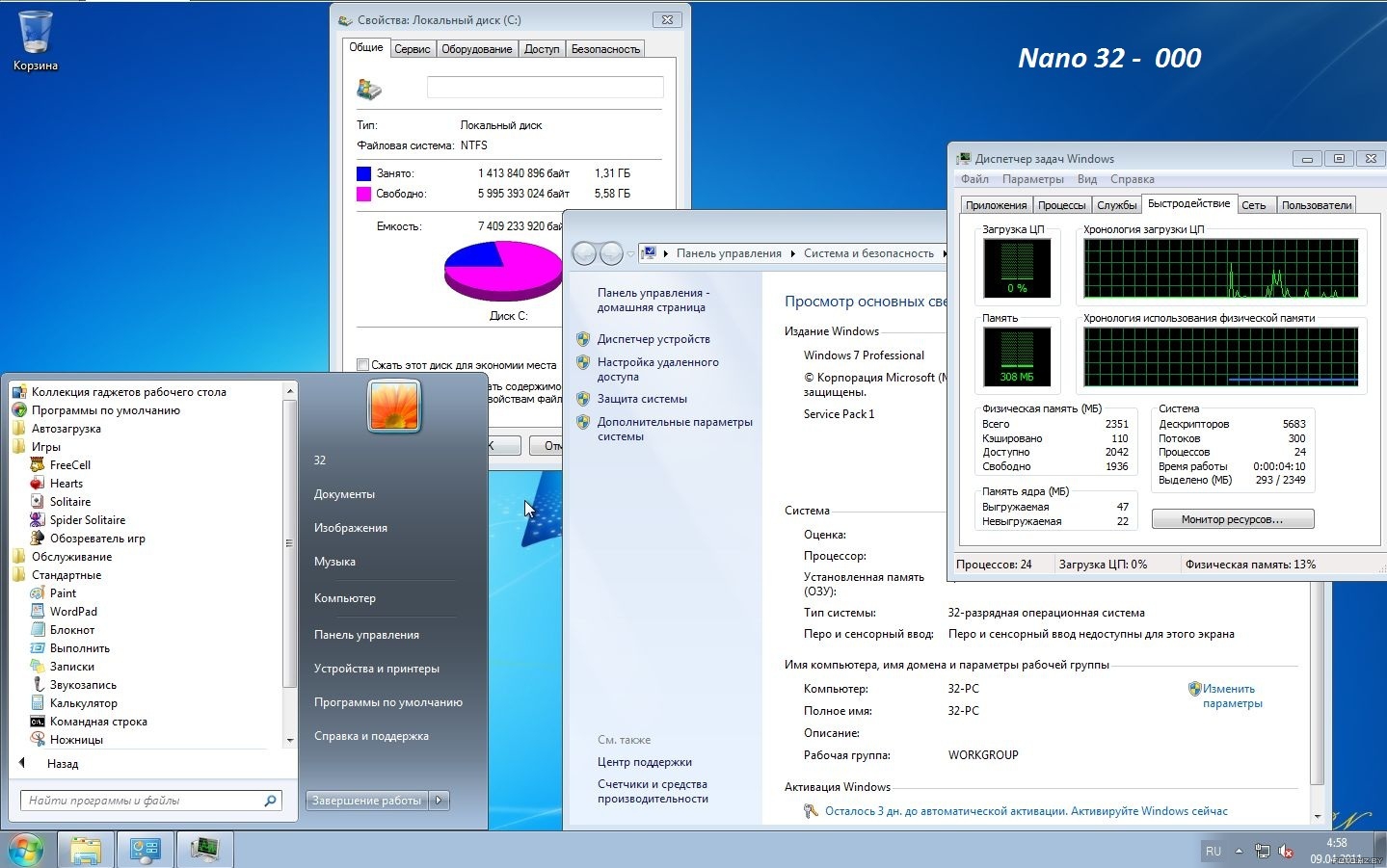Click the RU language indicator
The height and width of the screenshot is (868, 1387).
pyautogui.click(x=1213, y=851)
